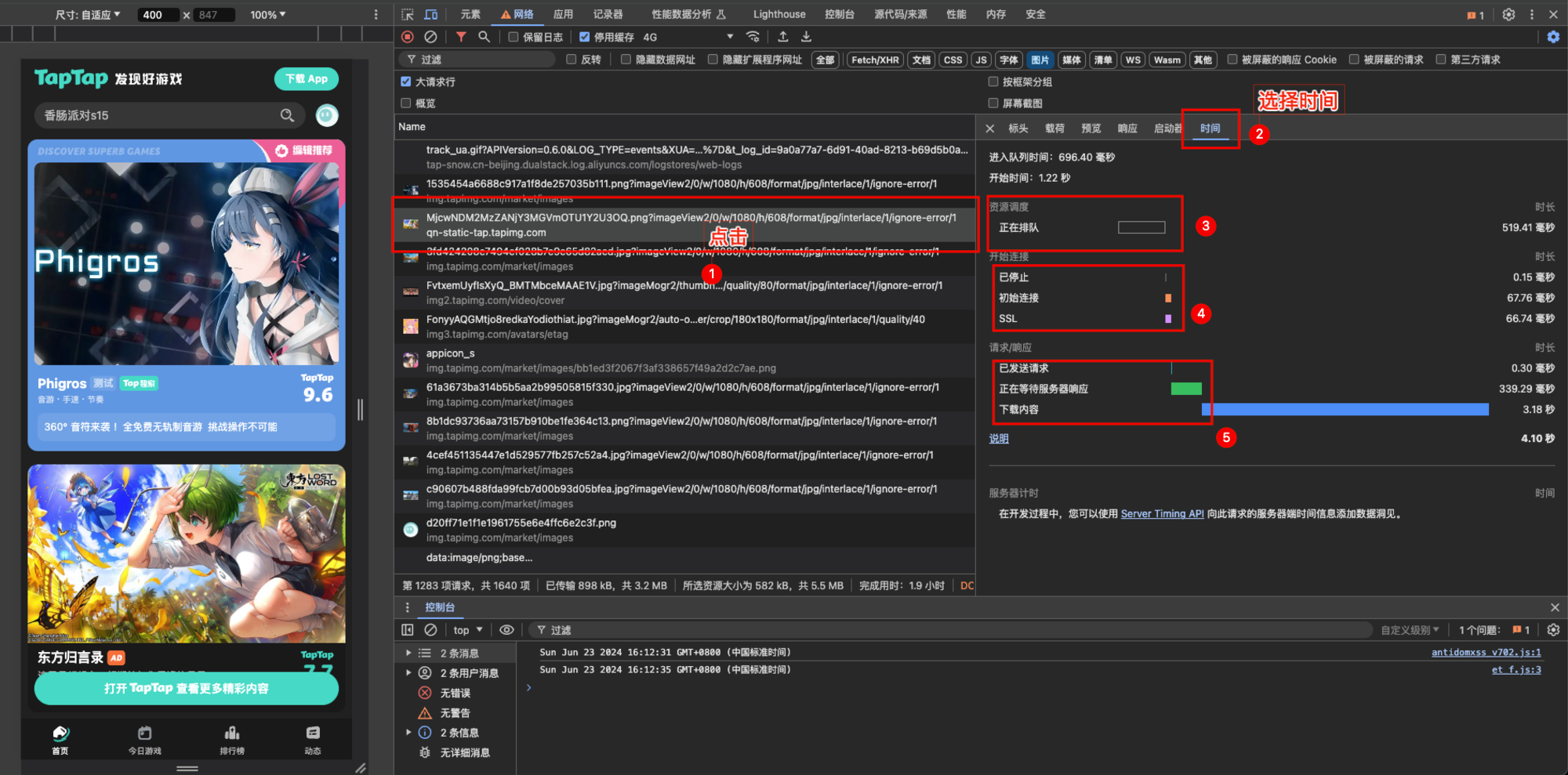This screenshot has height=775, width=1568.
Task: Open the 标头 tab in request details
Action: pos(1018,129)
